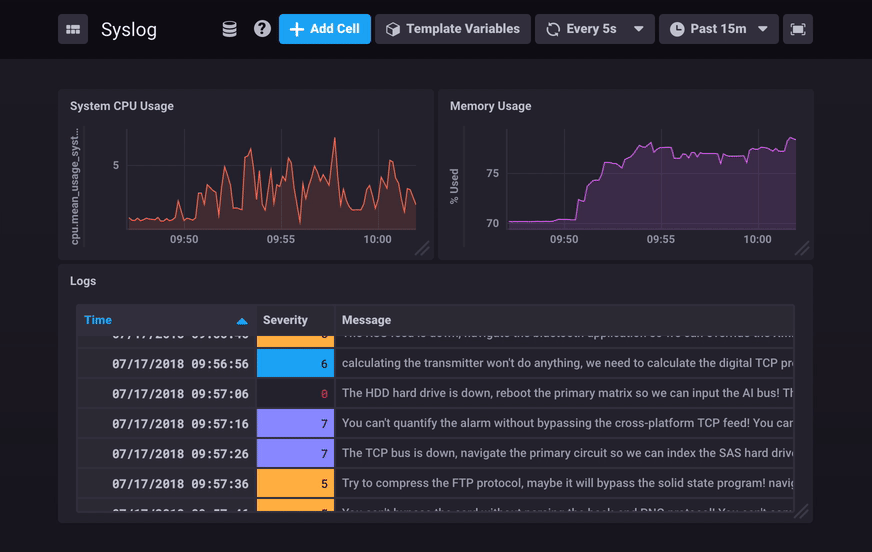Open the help question mark icon

coord(262,29)
